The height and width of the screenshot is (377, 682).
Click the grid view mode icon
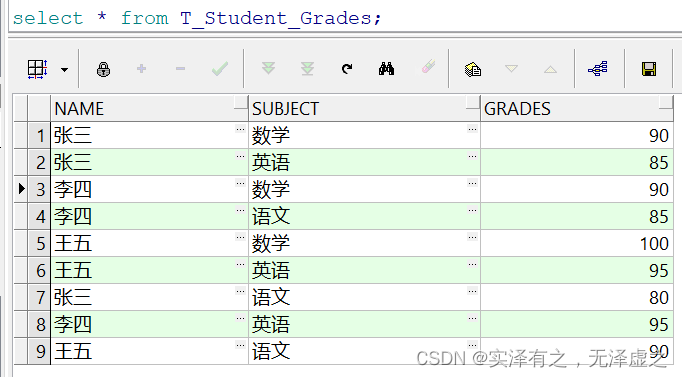pyautogui.click(x=37, y=69)
